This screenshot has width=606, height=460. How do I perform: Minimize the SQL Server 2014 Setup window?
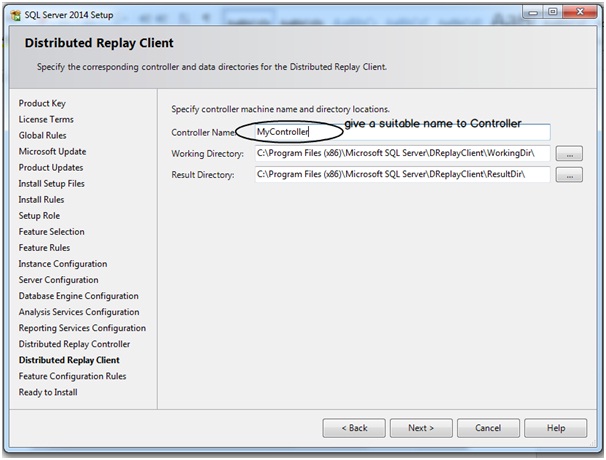coord(533,12)
